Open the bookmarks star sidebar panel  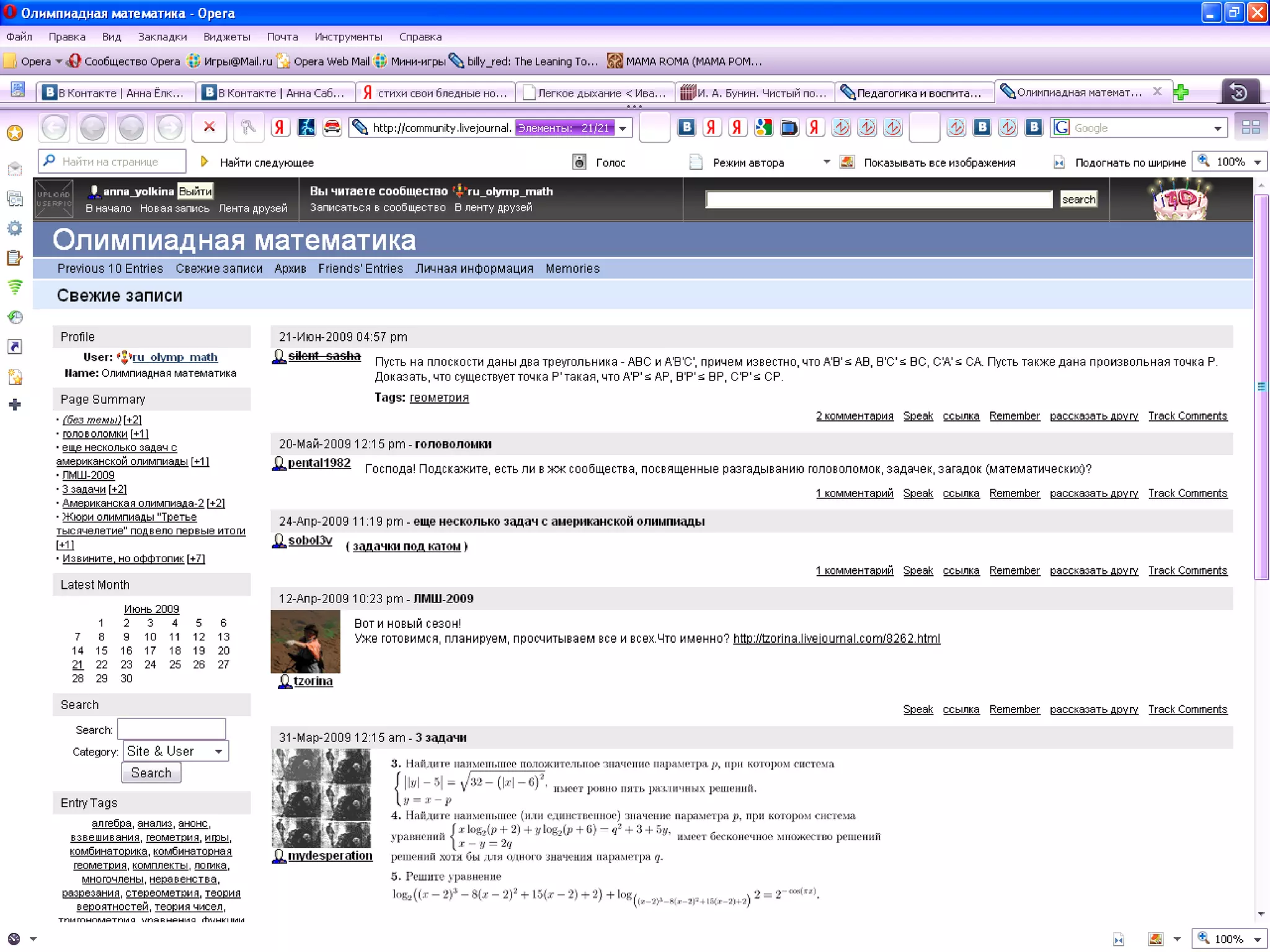pyautogui.click(x=15, y=133)
